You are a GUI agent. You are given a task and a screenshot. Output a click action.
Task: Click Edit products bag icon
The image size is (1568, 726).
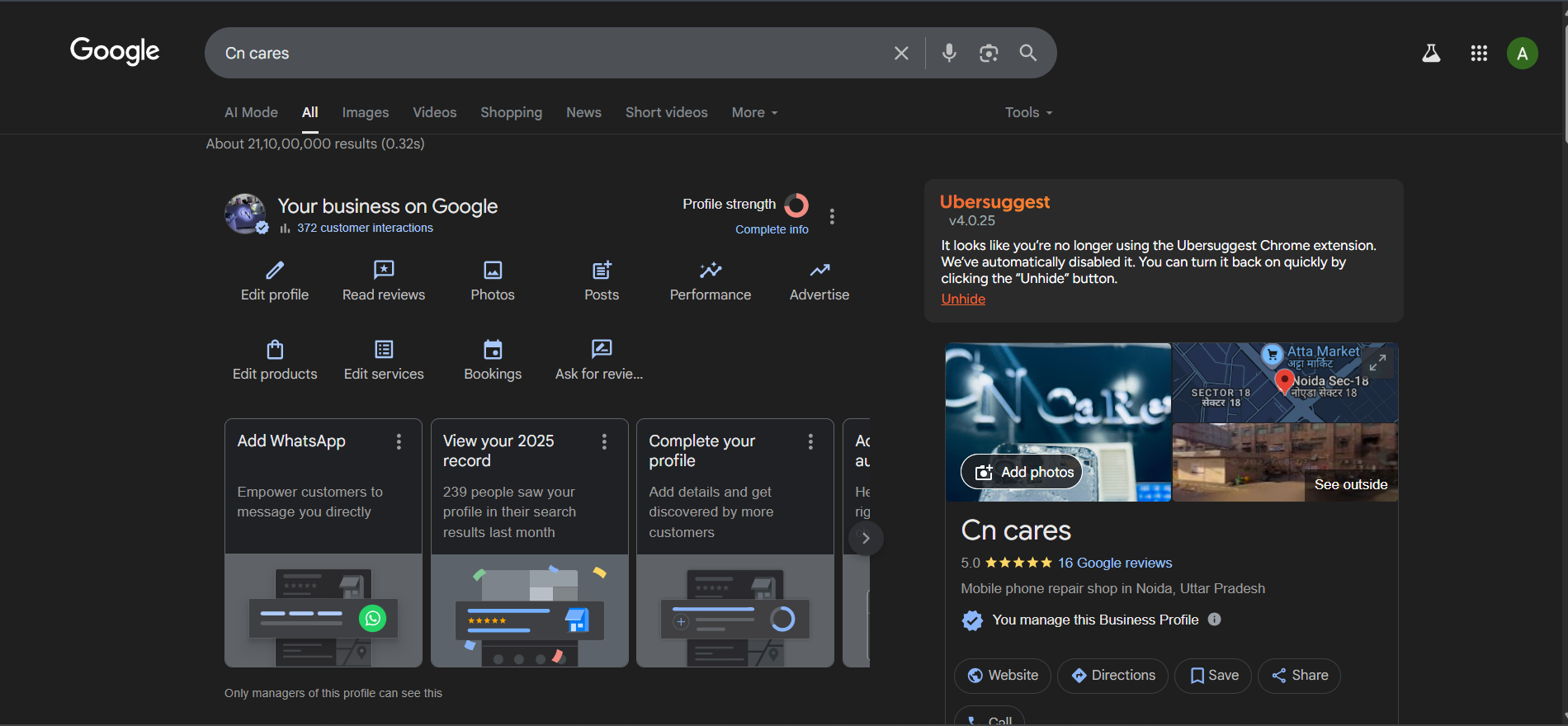pos(275,350)
